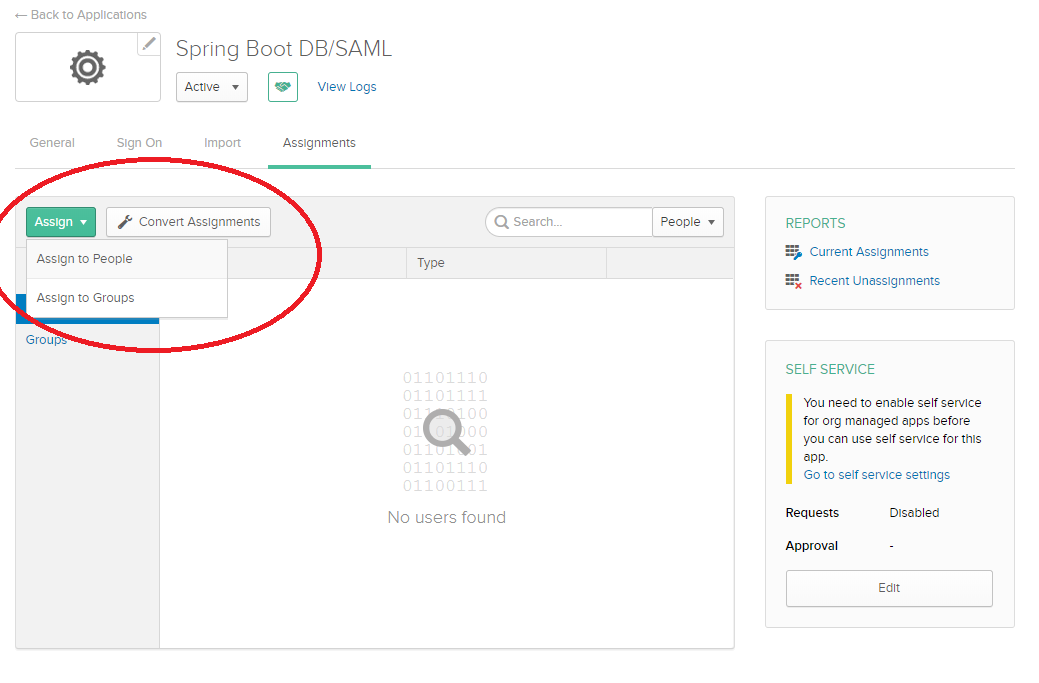
Task: Select the Assignments tab
Action: [319, 143]
